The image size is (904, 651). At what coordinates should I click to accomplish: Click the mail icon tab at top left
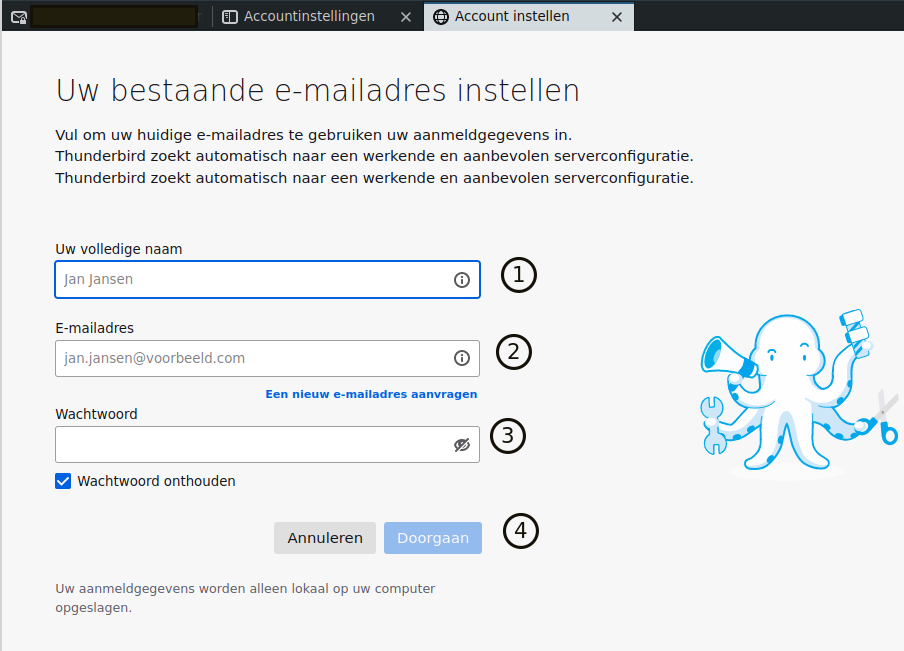(x=18, y=17)
